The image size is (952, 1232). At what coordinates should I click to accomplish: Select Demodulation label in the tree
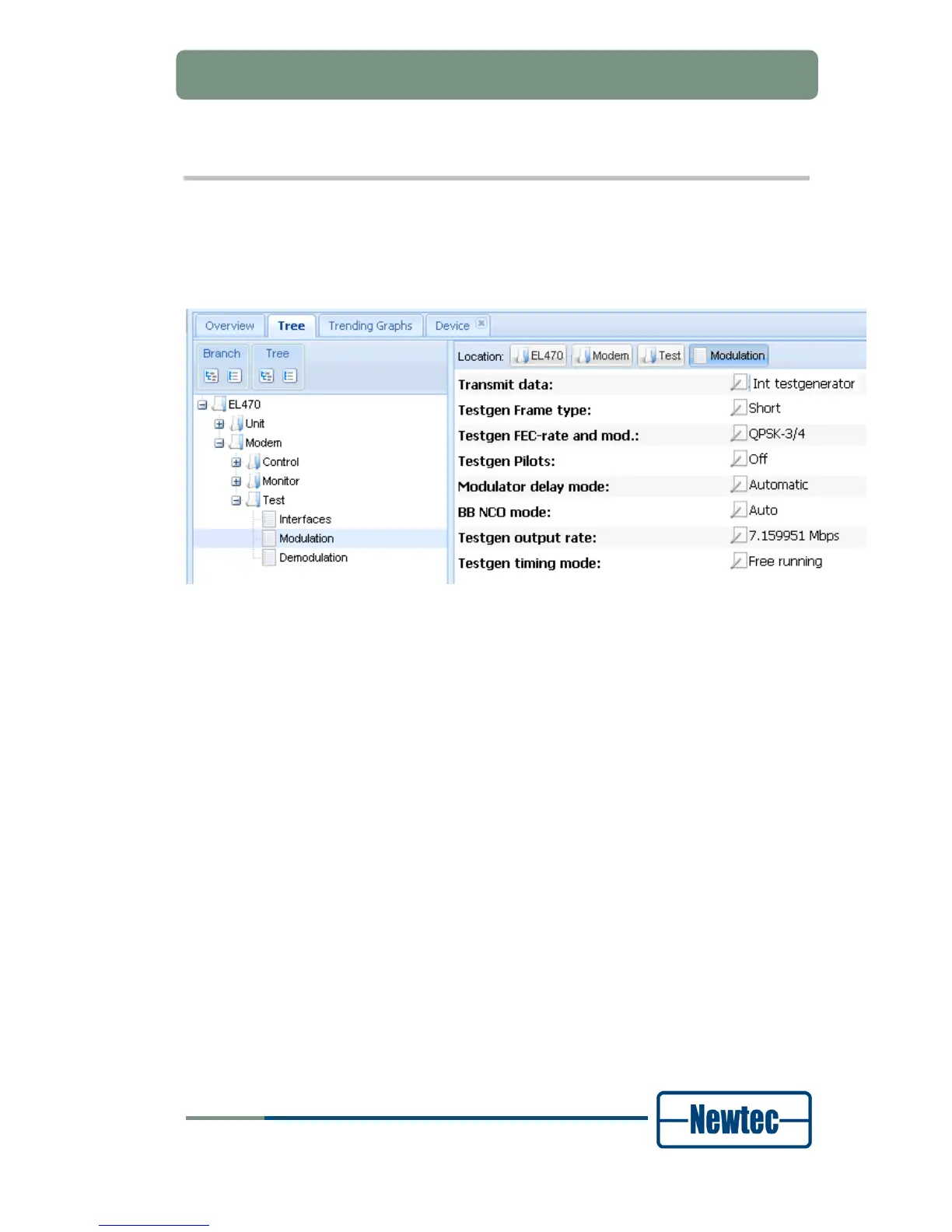(x=313, y=557)
